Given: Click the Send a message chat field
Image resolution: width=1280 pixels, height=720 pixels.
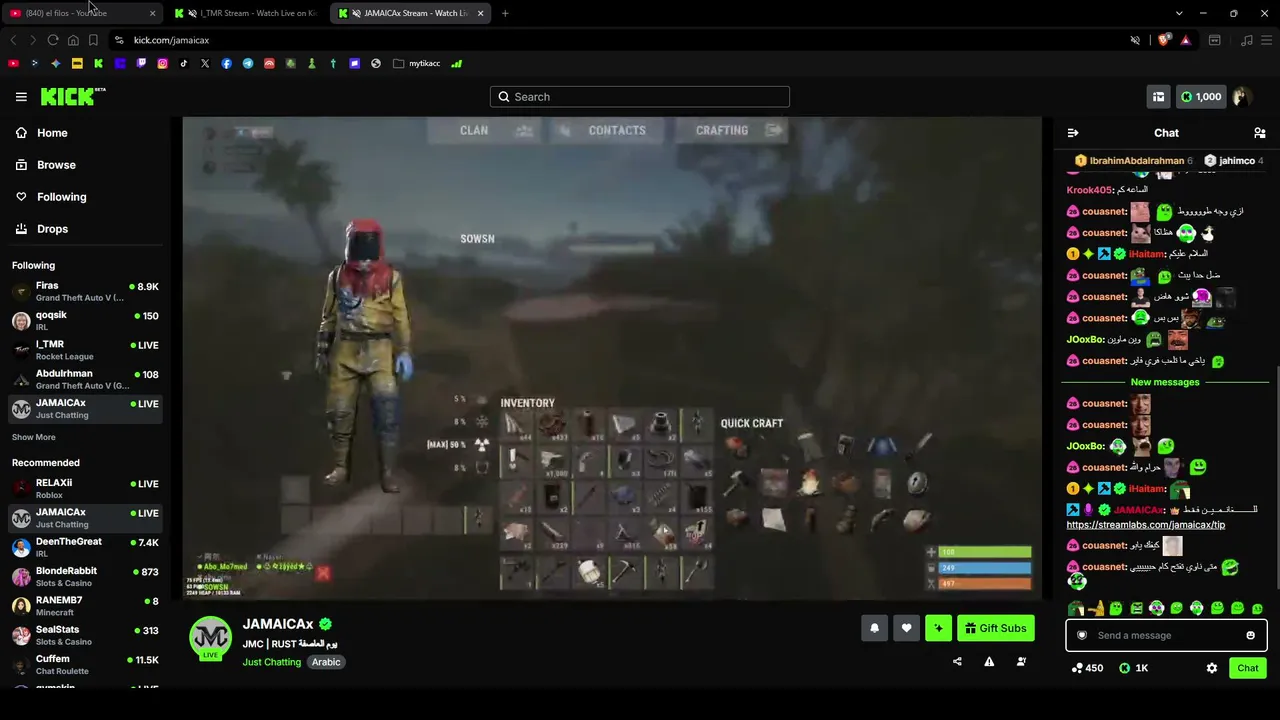Looking at the screenshot, I should click(1166, 635).
